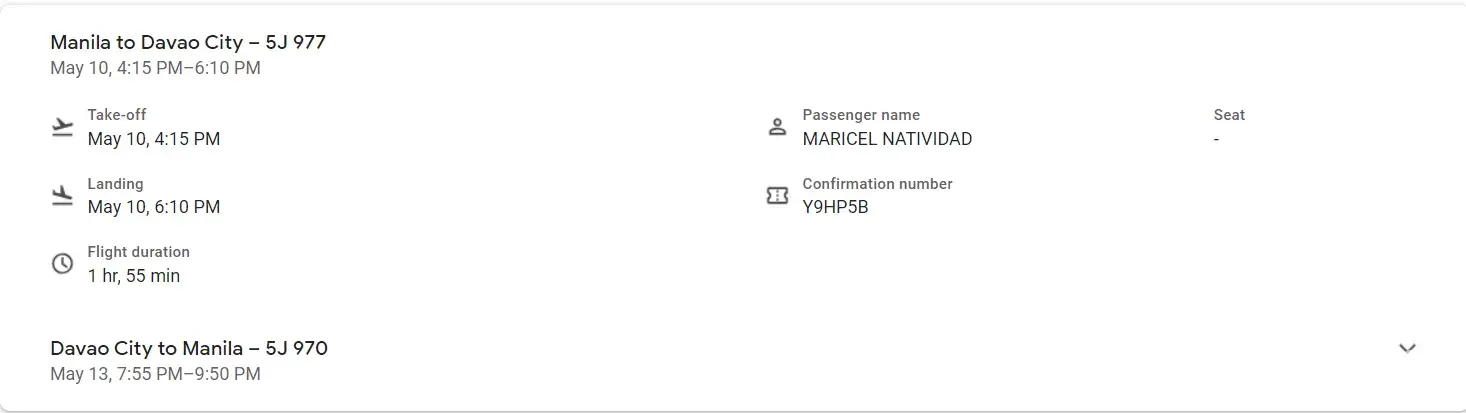Click the confirmation number ticket icon
1466x413 pixels.
(x=777, y=196)
